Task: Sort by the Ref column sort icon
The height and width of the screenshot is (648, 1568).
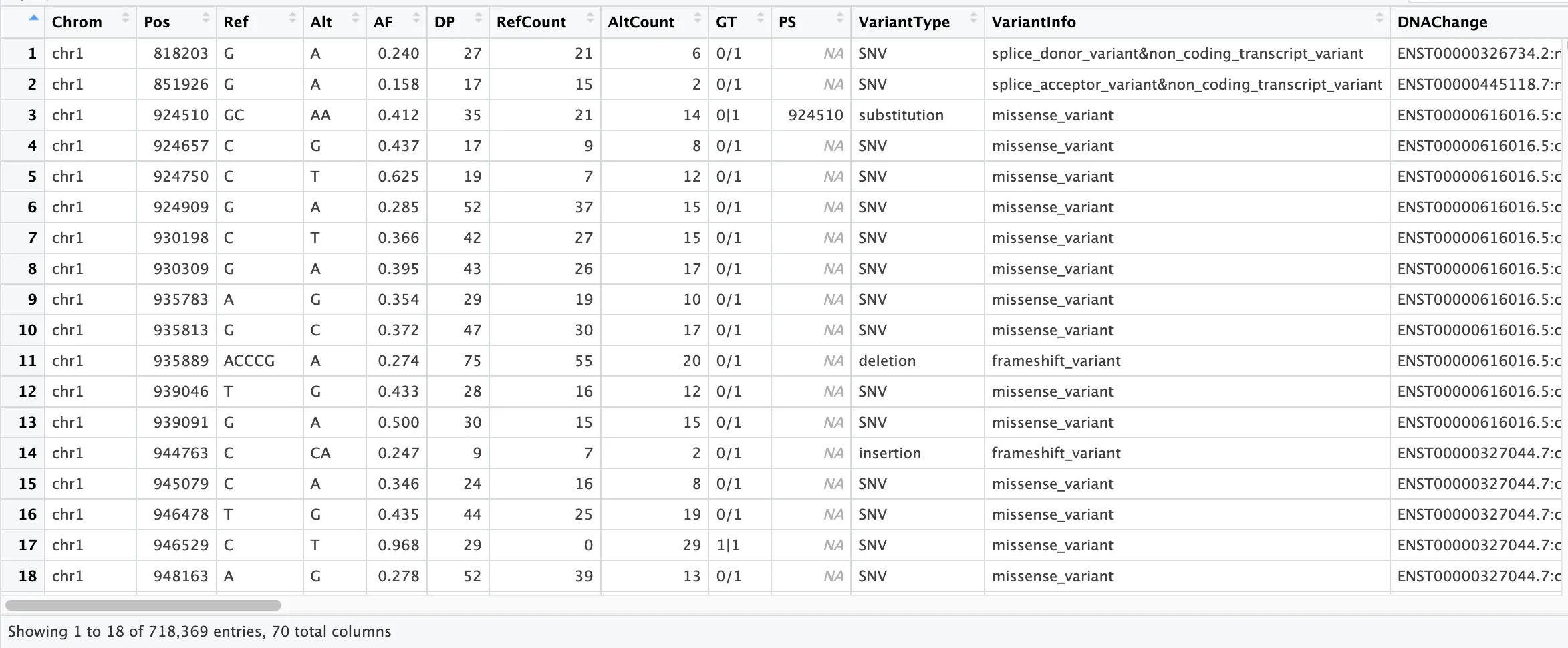Action: click(292, 19)
